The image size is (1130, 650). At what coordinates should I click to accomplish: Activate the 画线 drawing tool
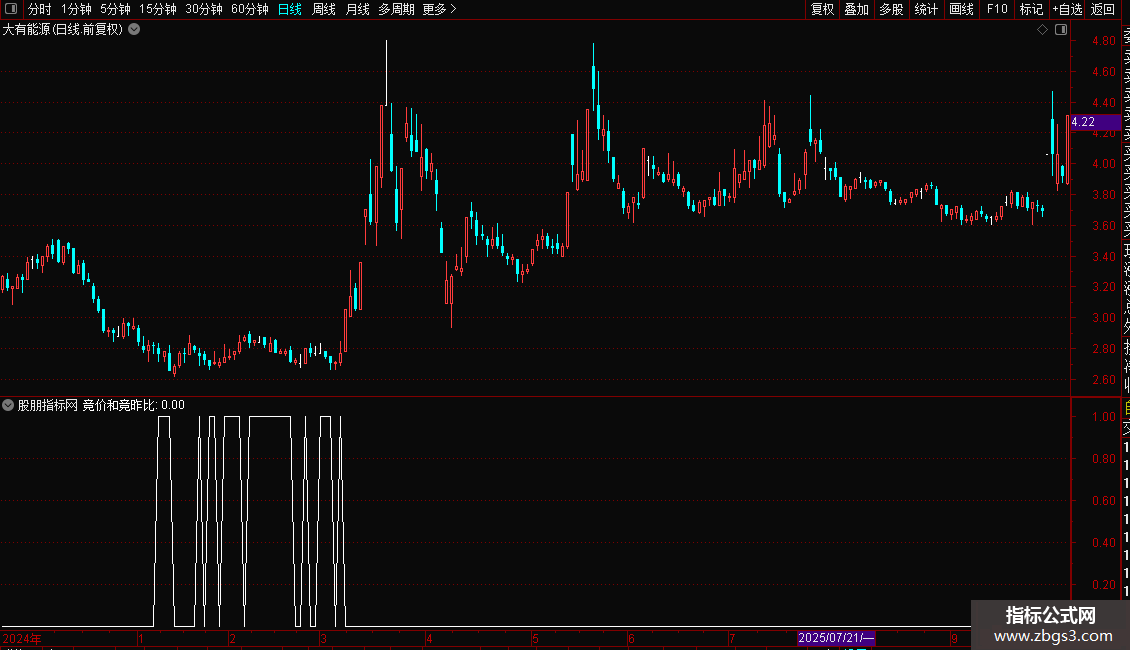(x=961, y=9)
